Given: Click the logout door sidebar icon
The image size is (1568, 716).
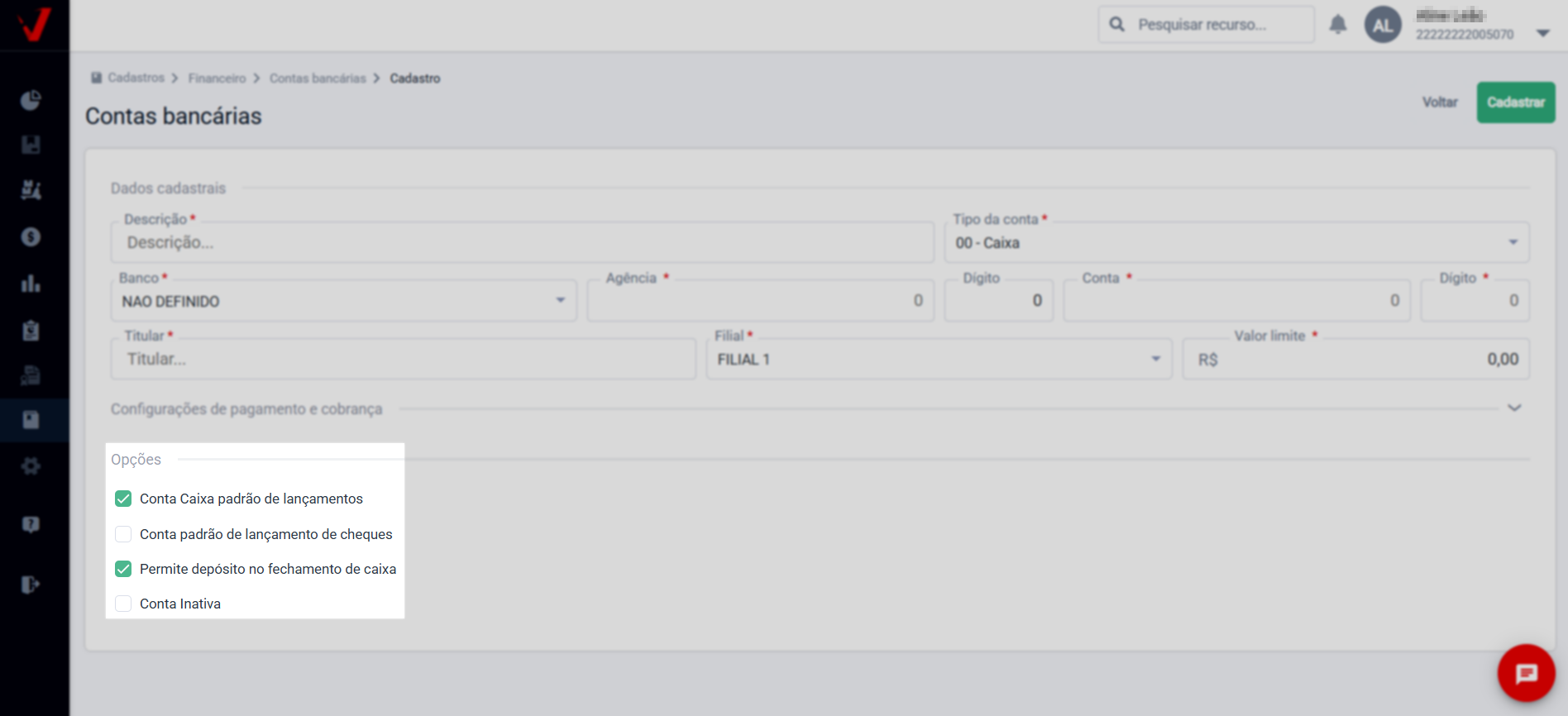Looking at the screenshot, I should pyautogui.click(x=31, y=585).
